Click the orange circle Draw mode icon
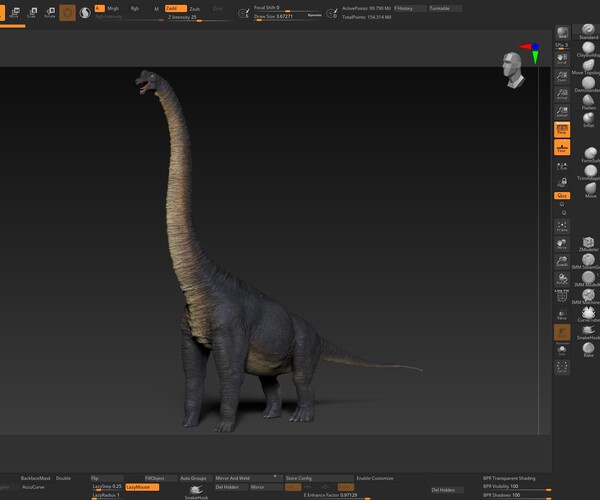Screen dimensions: 600x500 click(x=67, y=13)
